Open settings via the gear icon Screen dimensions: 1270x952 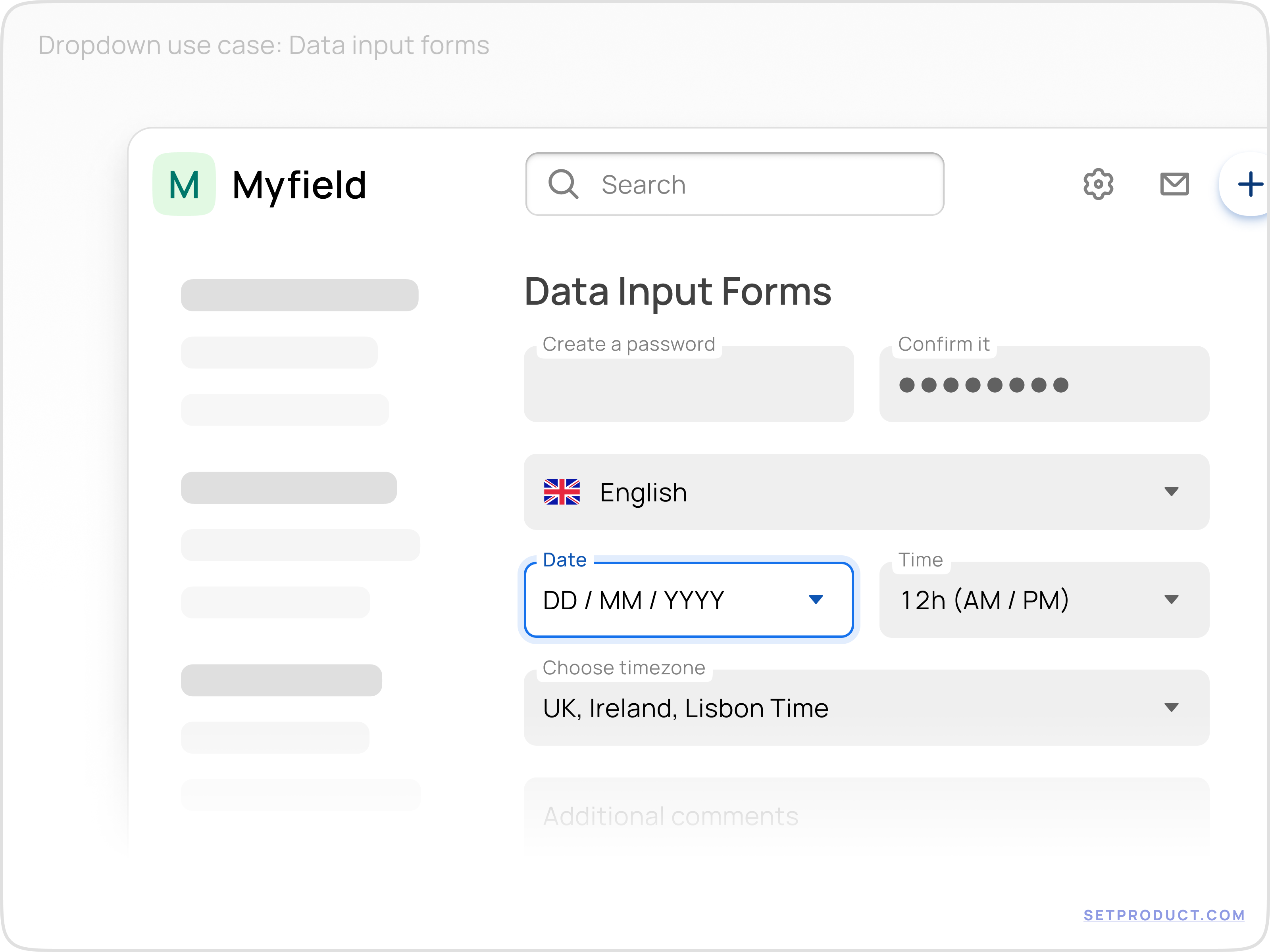(x=1098, y=184)
